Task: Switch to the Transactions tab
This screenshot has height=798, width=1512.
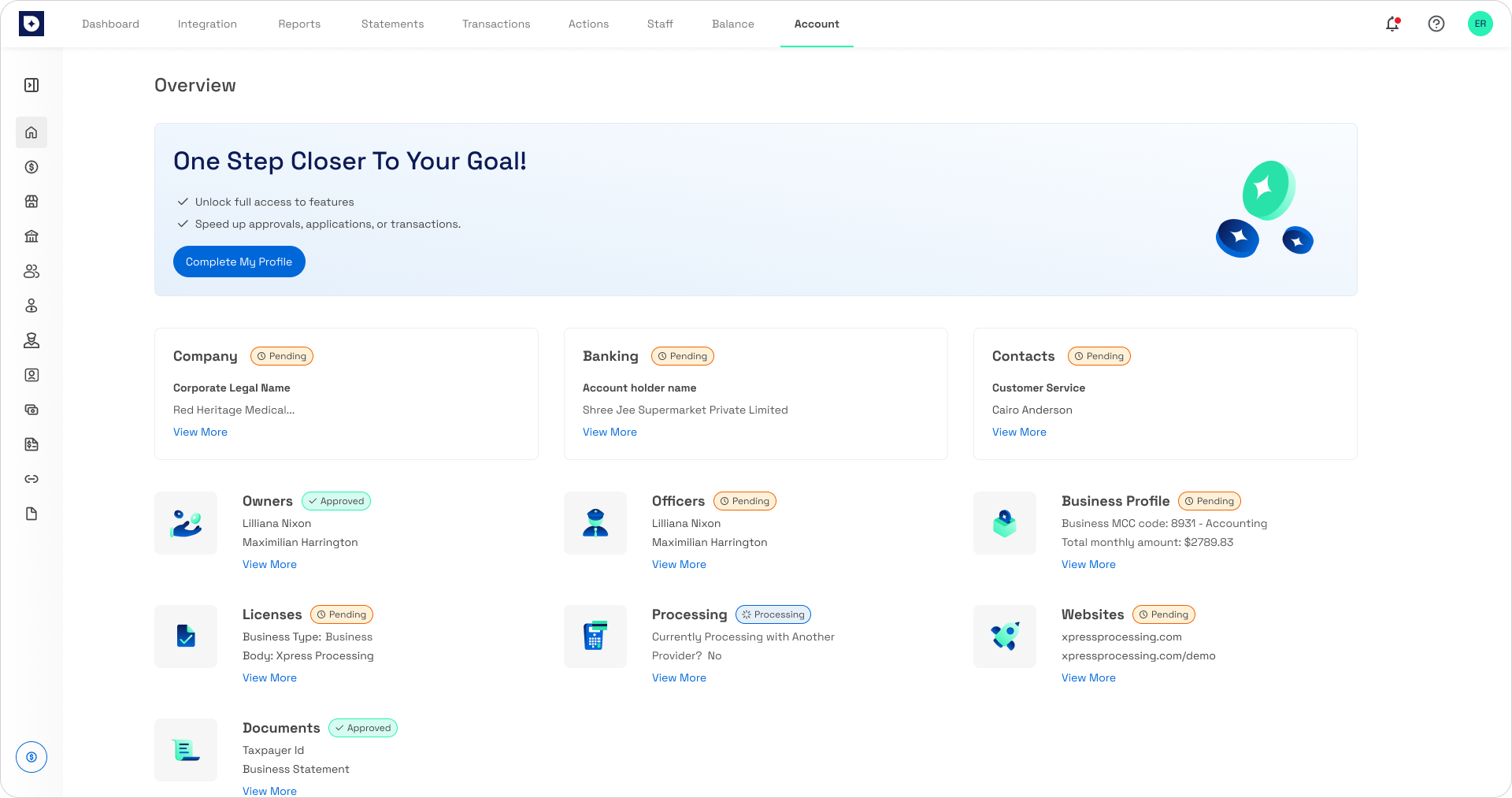Action: pos(496,24)
